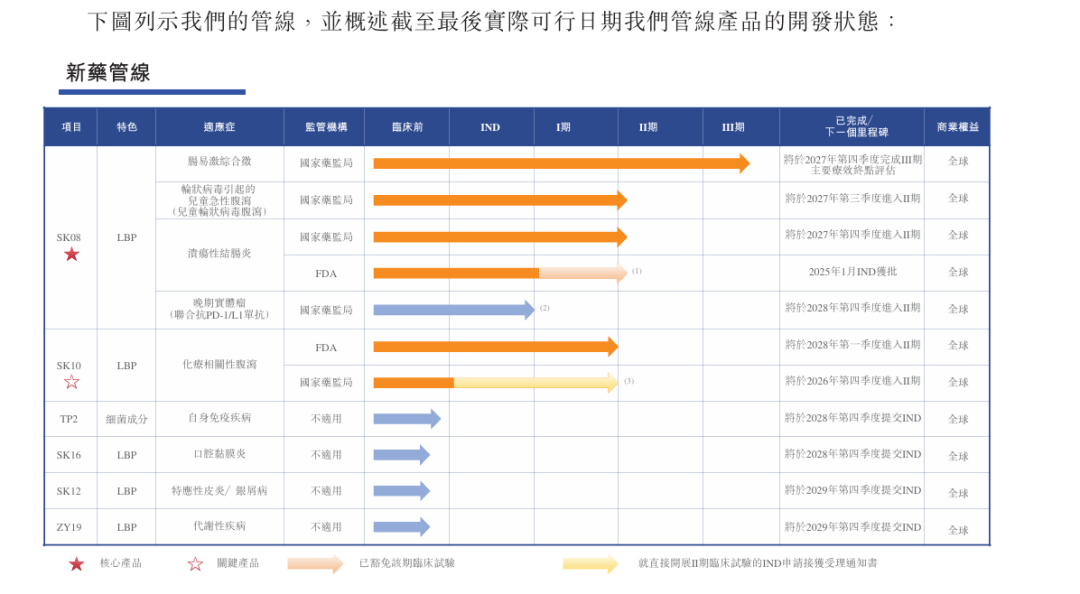Click the blue progress arrow in 晚期實體瘤 row

click(454, 310)
